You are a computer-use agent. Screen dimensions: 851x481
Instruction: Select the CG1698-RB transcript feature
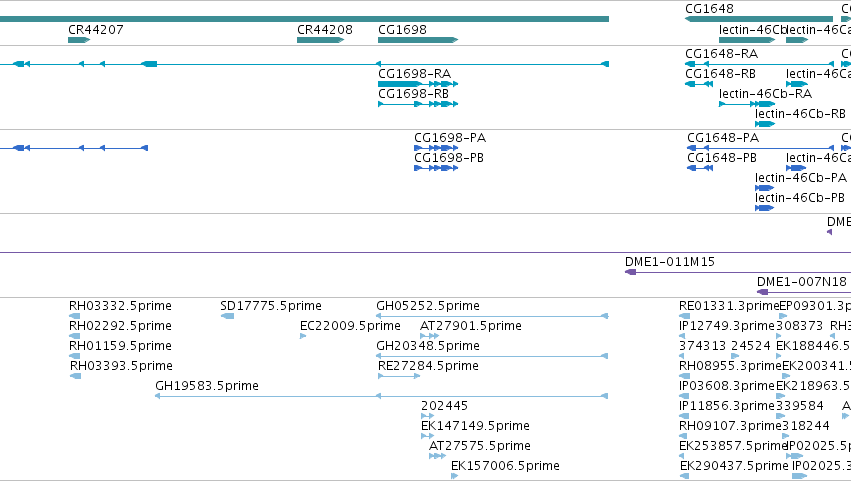418,104
